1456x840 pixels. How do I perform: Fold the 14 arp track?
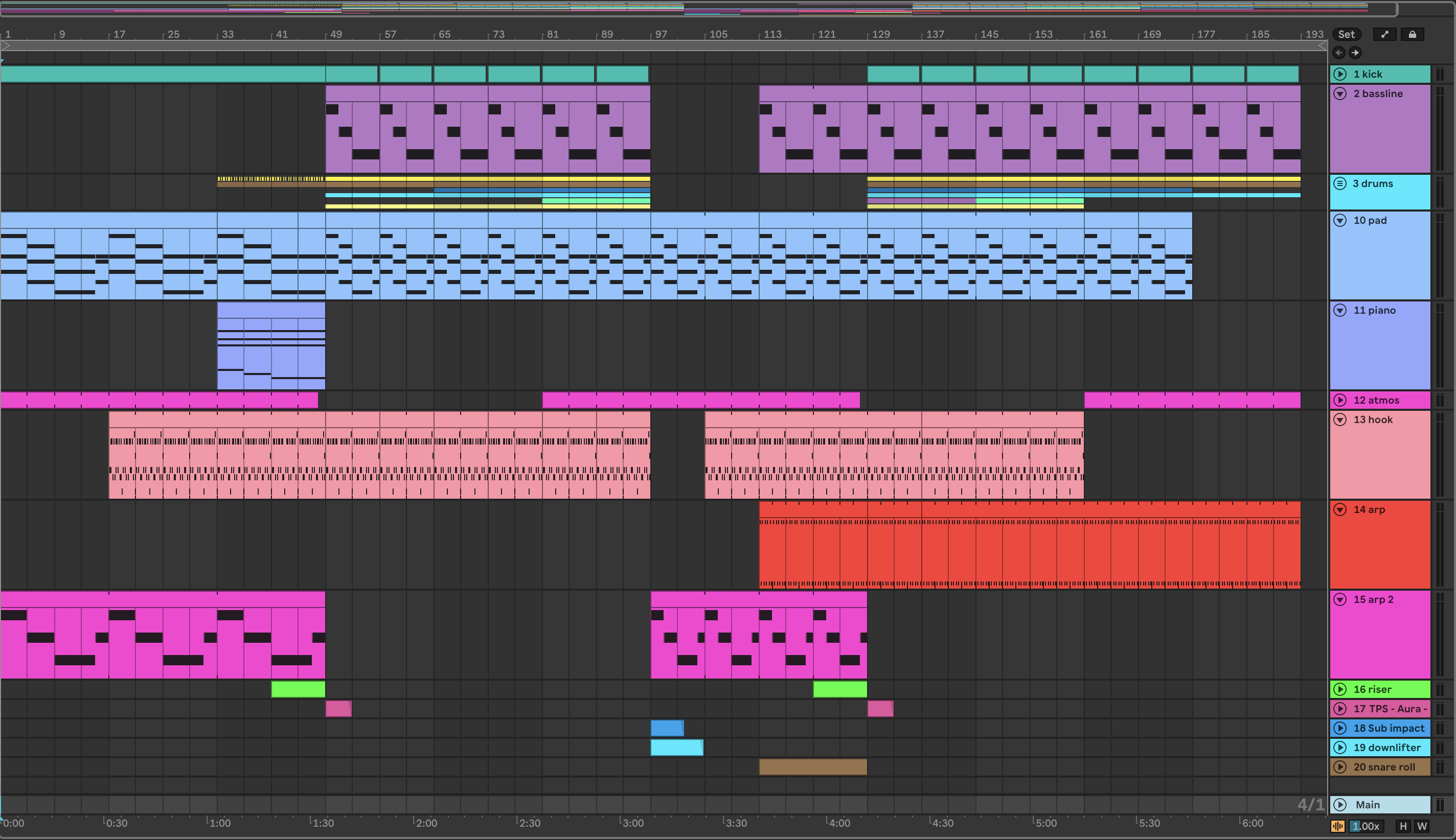click(1340, 509)
